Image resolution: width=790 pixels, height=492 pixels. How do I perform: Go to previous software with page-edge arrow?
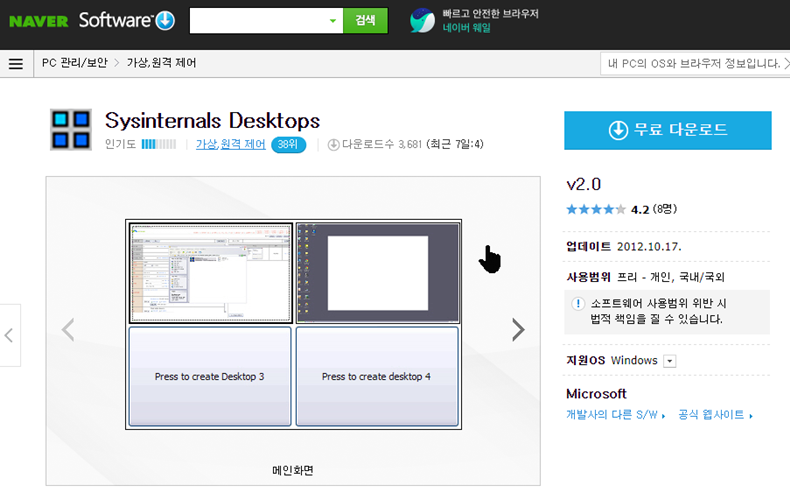pyautogui.click(x=9, y=335)
